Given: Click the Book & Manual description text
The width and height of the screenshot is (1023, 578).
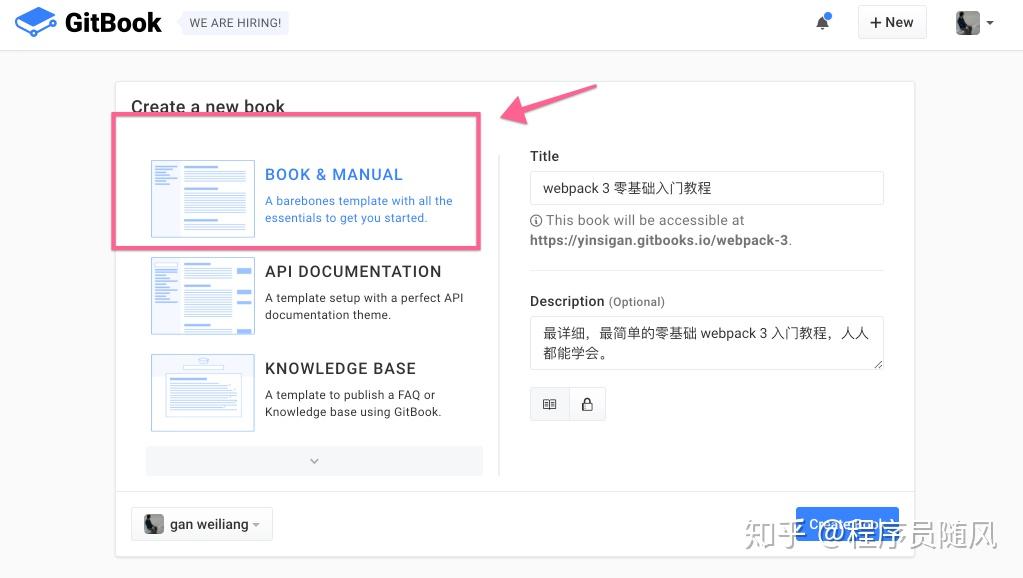Looking at the screenshot, I should point(359,209).
